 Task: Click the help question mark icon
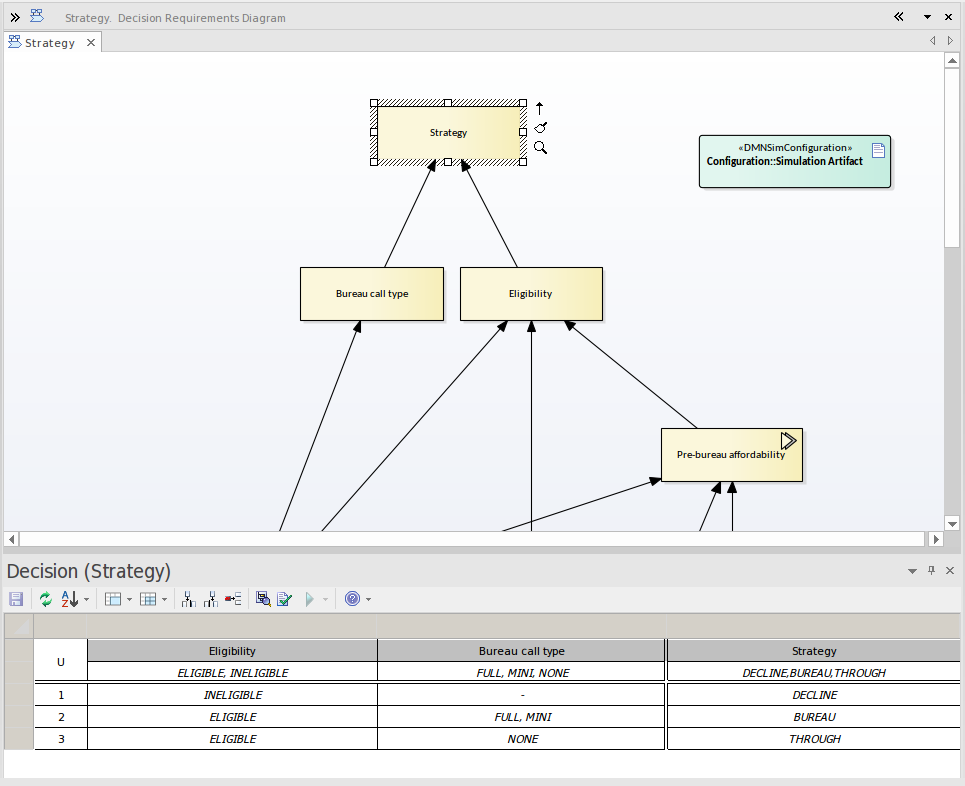coord(352,599)
